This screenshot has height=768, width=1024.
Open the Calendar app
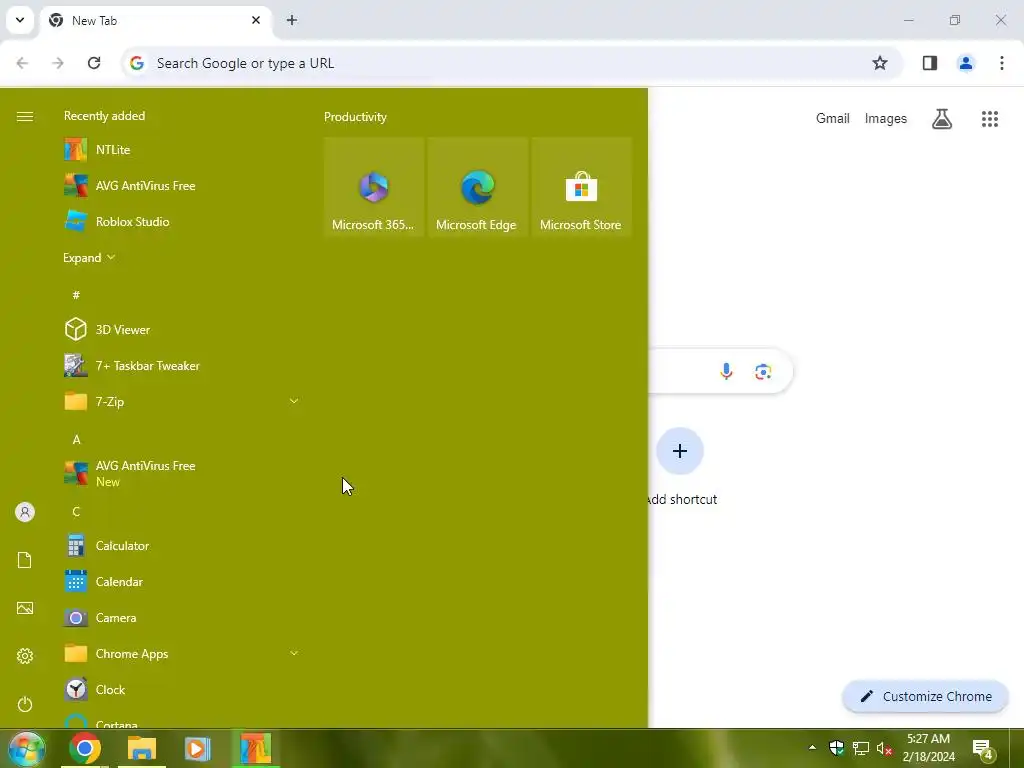(182, 581)
